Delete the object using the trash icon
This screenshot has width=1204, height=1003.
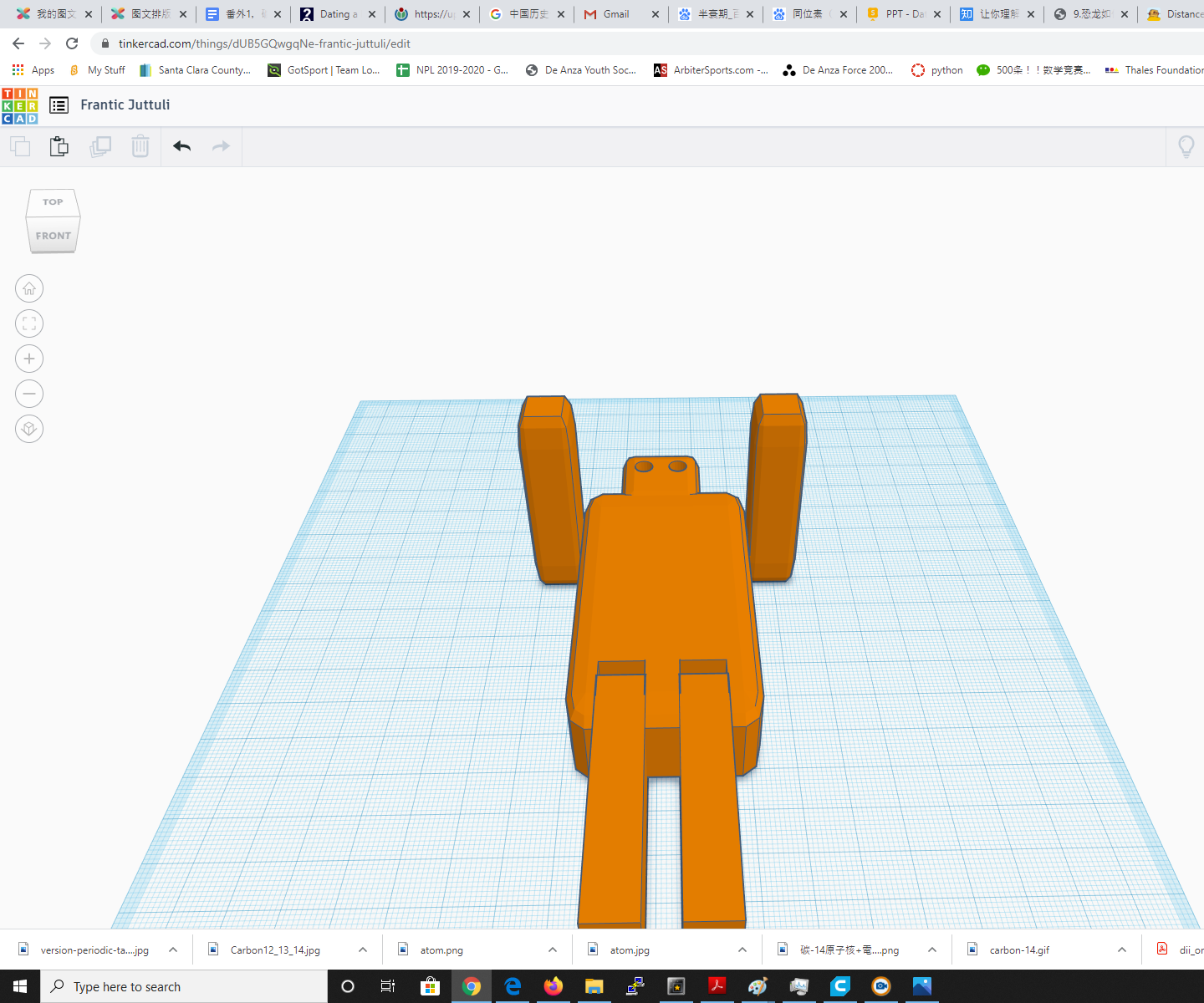tap(140, 145)
